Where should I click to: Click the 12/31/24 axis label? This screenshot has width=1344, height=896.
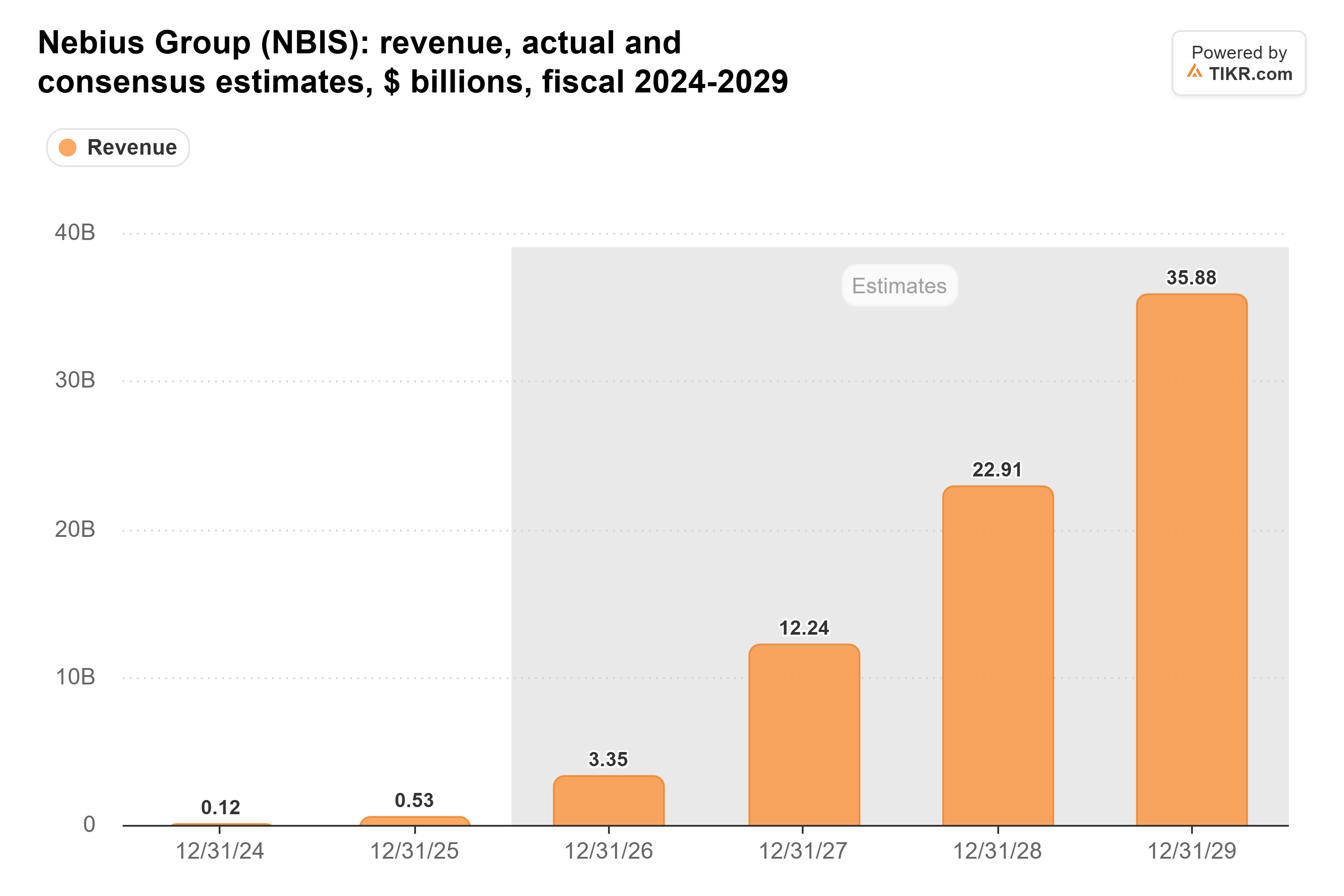point(220,852)
